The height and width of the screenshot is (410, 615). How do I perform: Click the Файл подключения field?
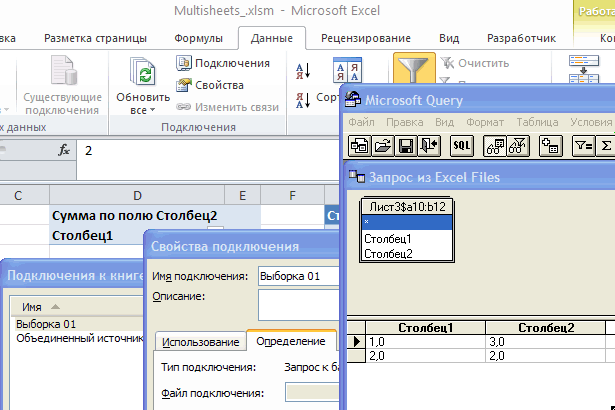[x=312, y=393]
